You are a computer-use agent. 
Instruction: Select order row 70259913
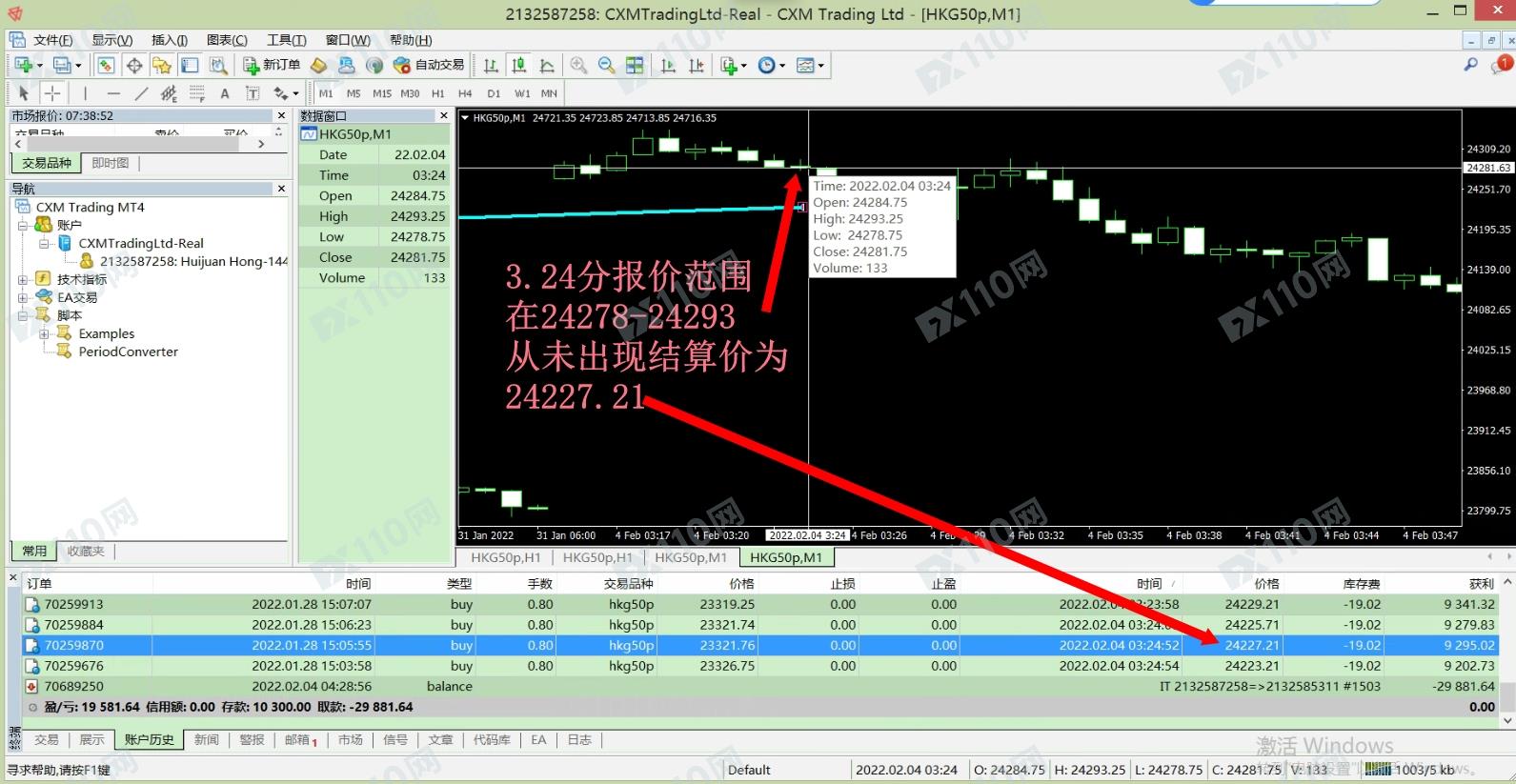760,604
